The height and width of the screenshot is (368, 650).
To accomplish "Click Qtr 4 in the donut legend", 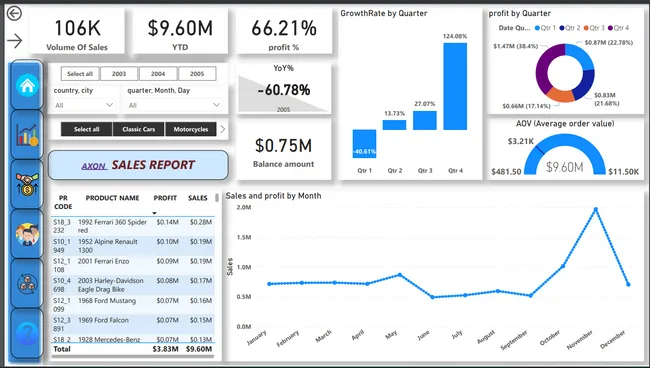I will pos(618,28).
